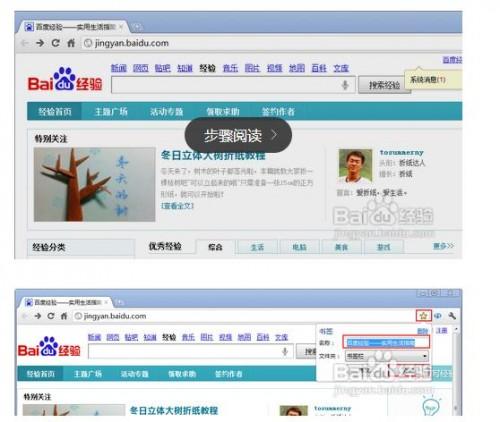Open the 查看全文 link

177,206
